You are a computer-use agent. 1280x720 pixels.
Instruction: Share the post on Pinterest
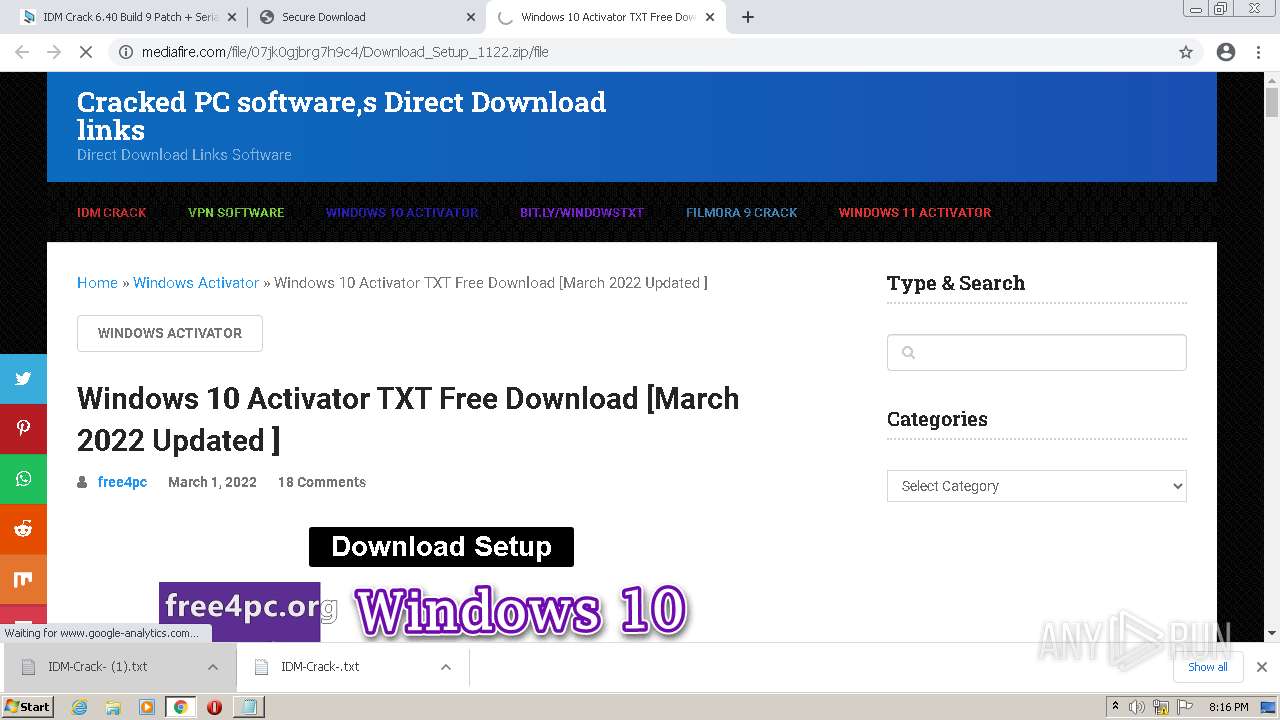tap(23, 429)
